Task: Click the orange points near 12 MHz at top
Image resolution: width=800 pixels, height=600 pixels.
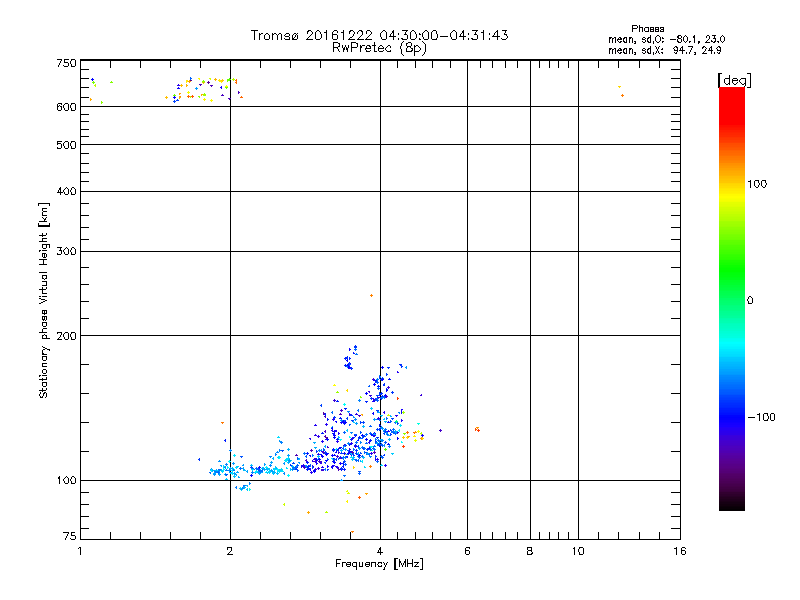Action: coord(621,91)
